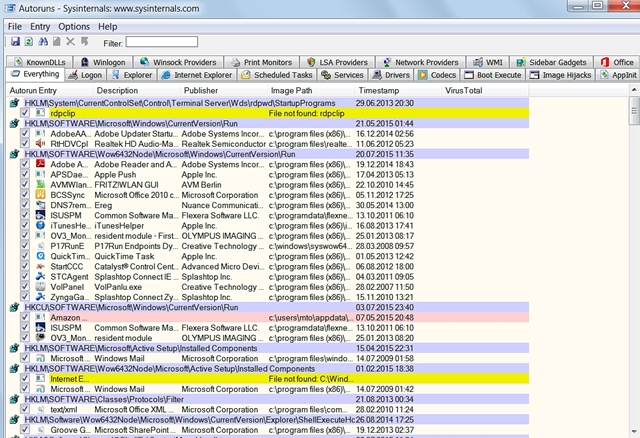This screenshot has height=438, width=640.
Task: Uncheck the AdobeAA Updater checkbox
Action: click(25, 133)
